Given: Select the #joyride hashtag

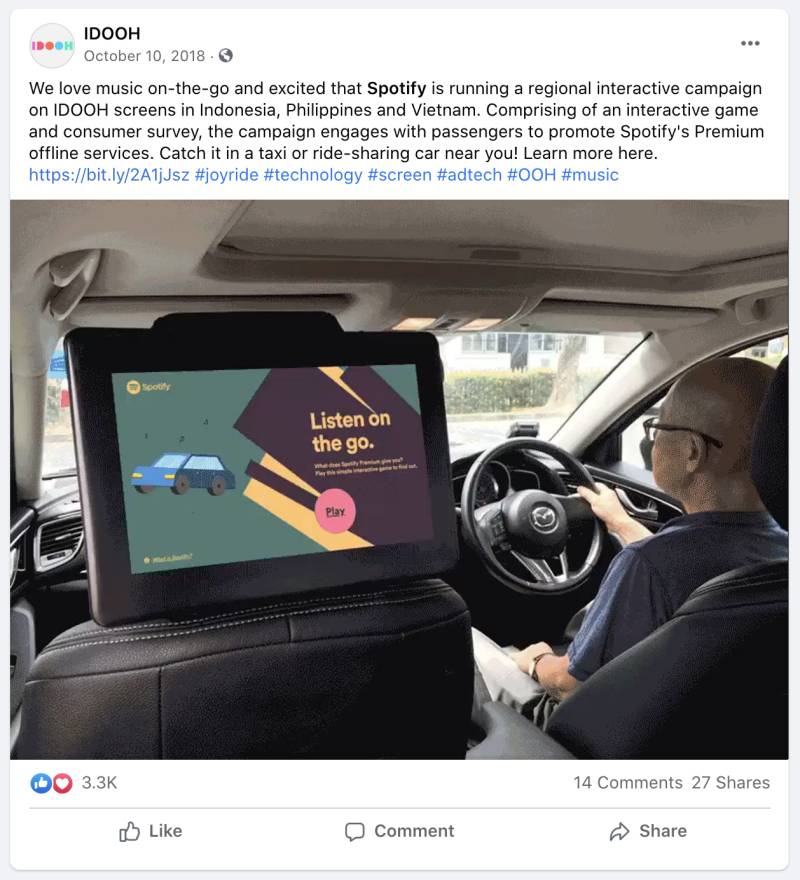Looking at the screenshot, I should coord(226,175).
